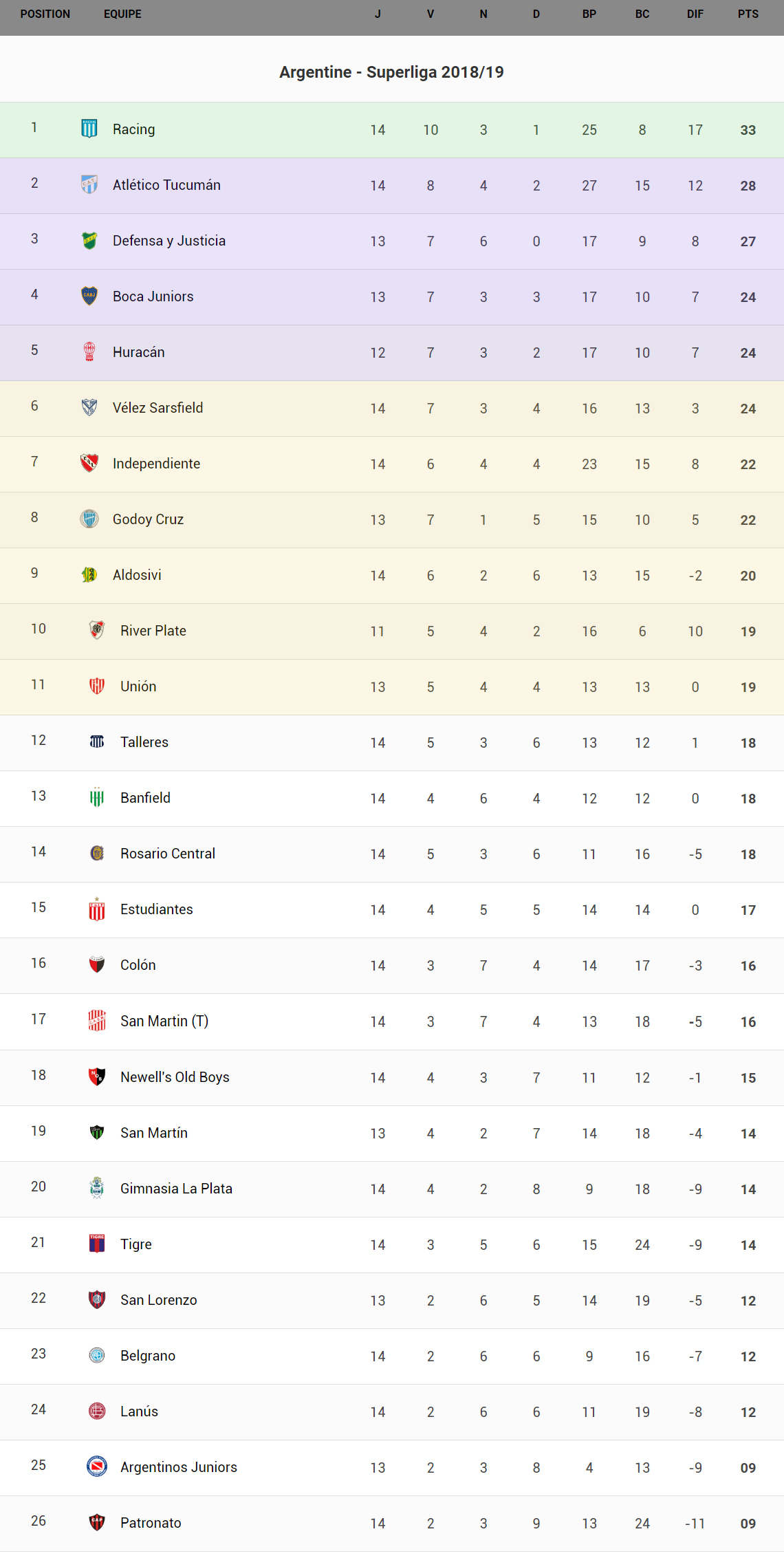The width and height of the screenshot is (784, 1558).
Task: Open the Rosario Central team link
Action: point(168,854)
